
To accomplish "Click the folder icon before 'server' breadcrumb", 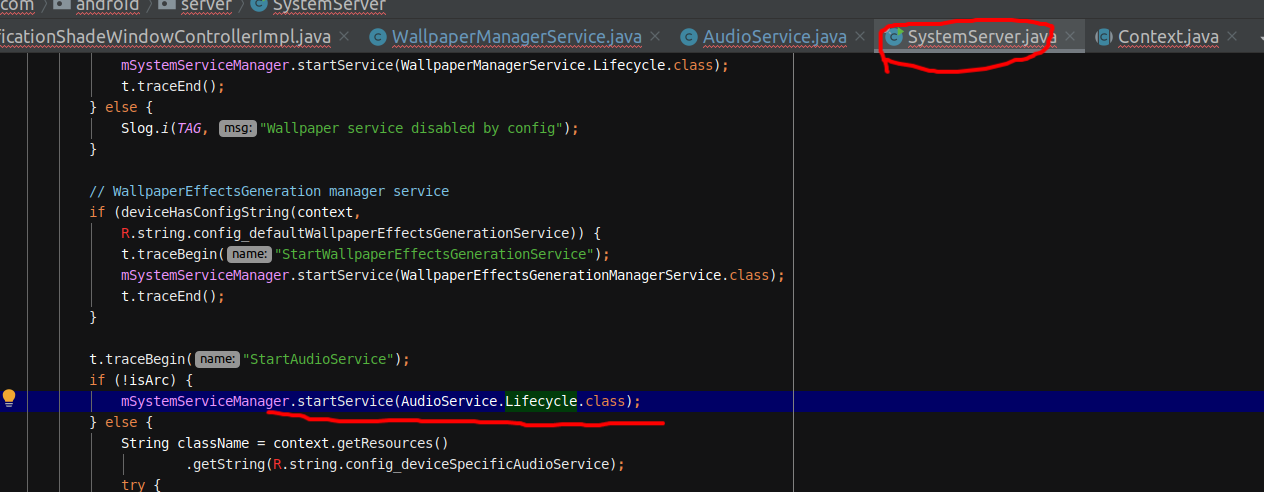I will point(165,5).
